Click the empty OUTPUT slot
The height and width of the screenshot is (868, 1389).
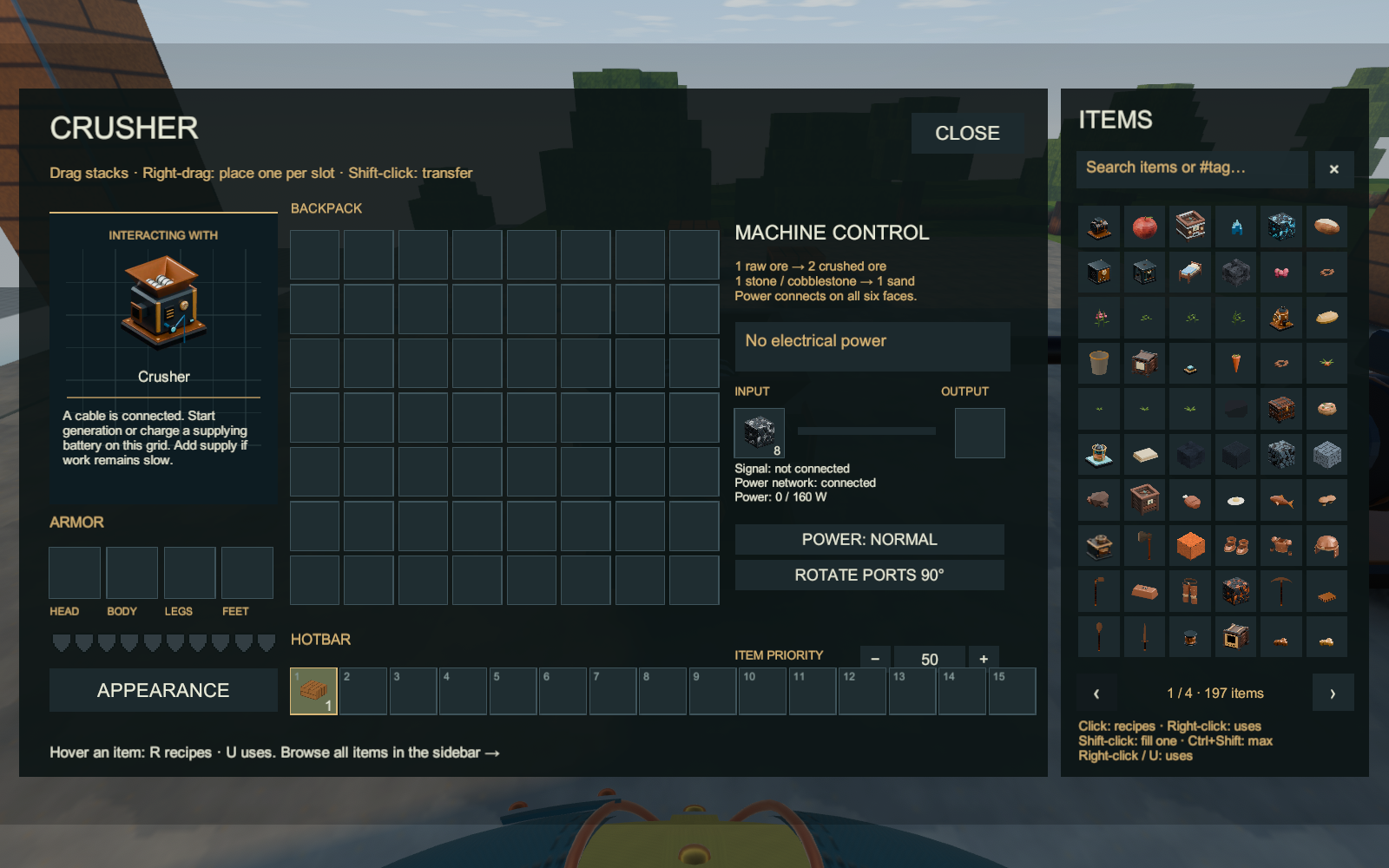pos(979,432)
